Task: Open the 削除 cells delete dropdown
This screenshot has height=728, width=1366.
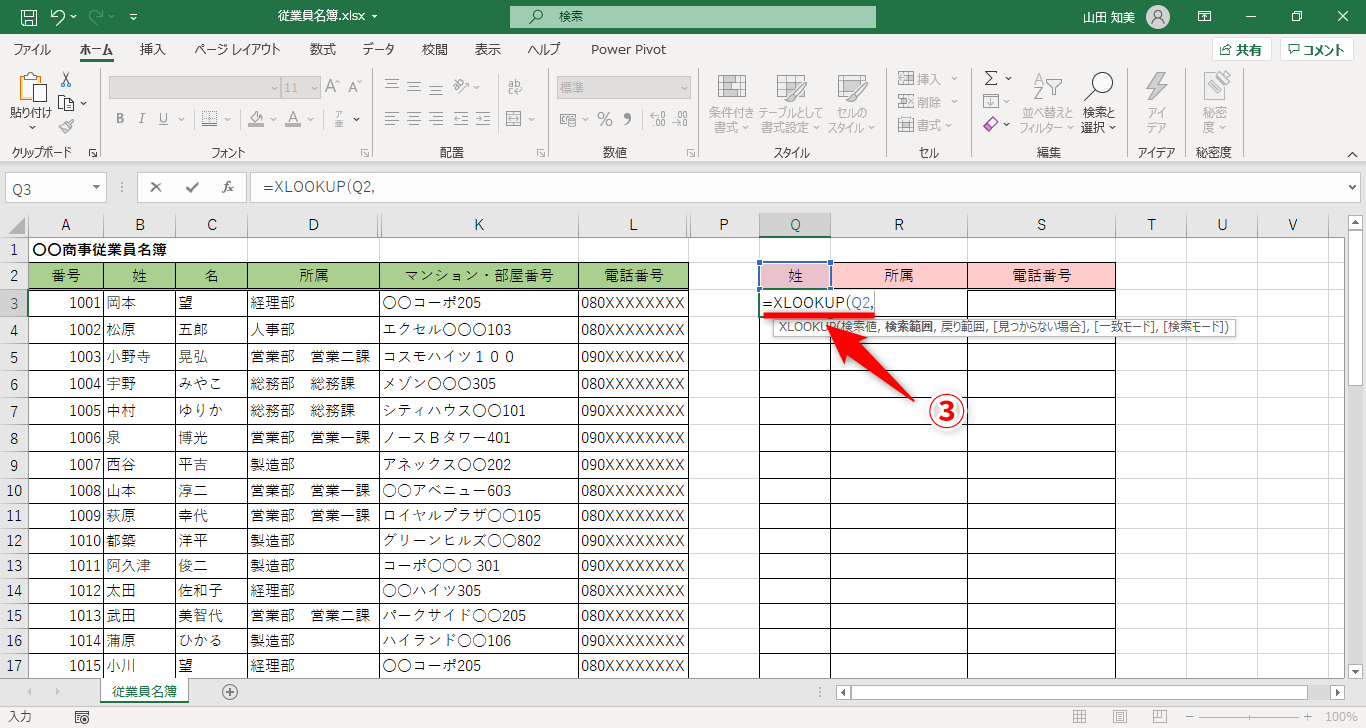Action: pyautogui.click(x=928, y=102)
